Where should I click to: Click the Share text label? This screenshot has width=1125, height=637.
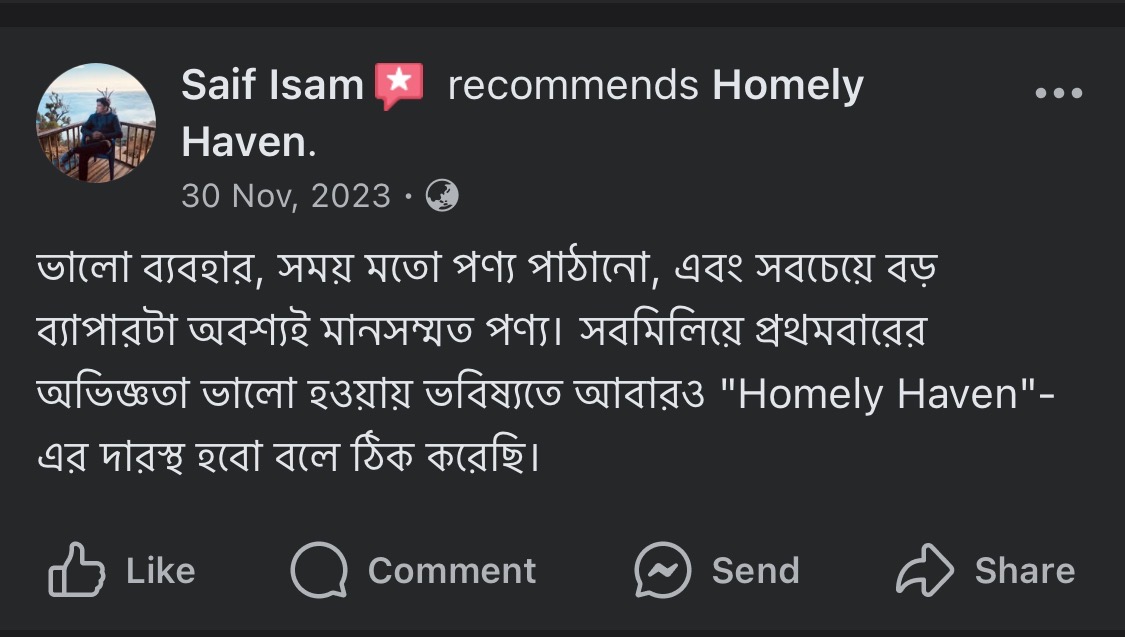1025,572
